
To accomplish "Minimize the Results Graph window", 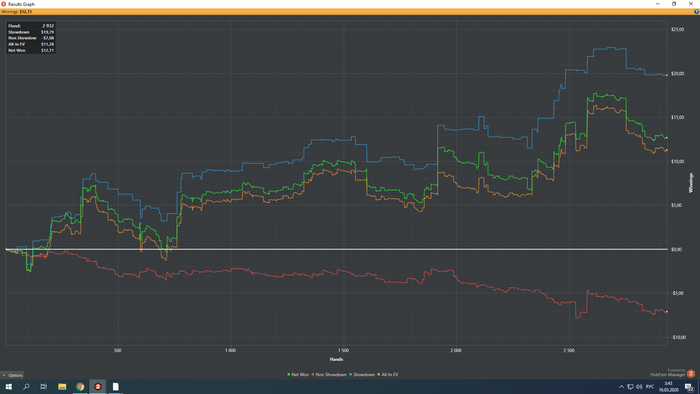I will 658,4.
